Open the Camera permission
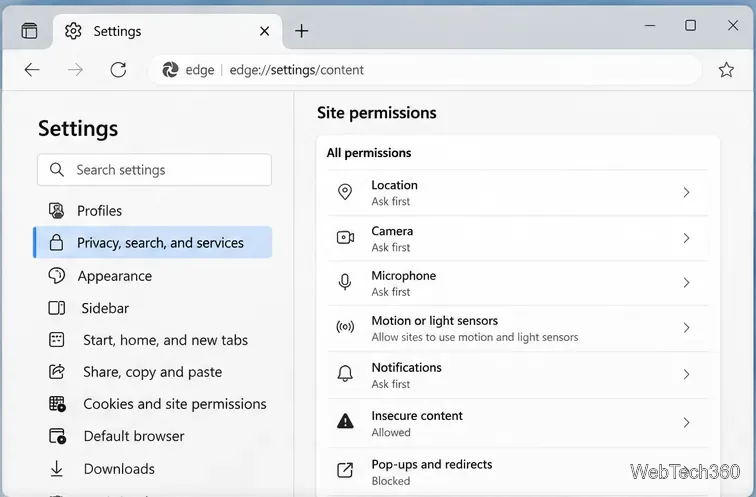Screen dimensions: 756x497 click(x=517, y=238)
